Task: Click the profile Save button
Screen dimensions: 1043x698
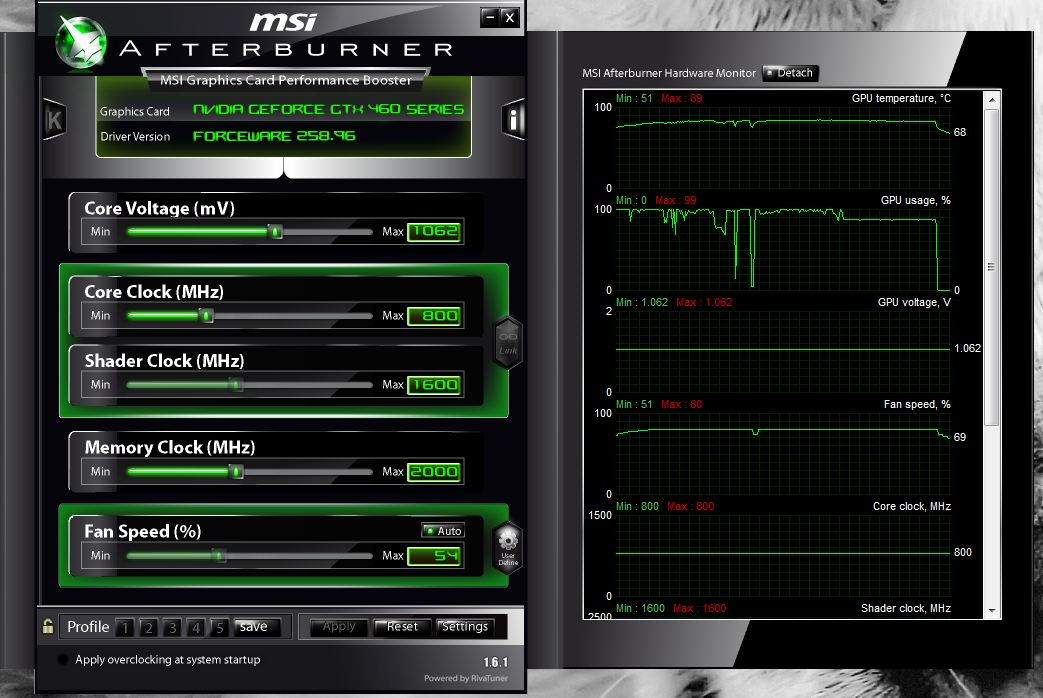Action: pos(257,627)
